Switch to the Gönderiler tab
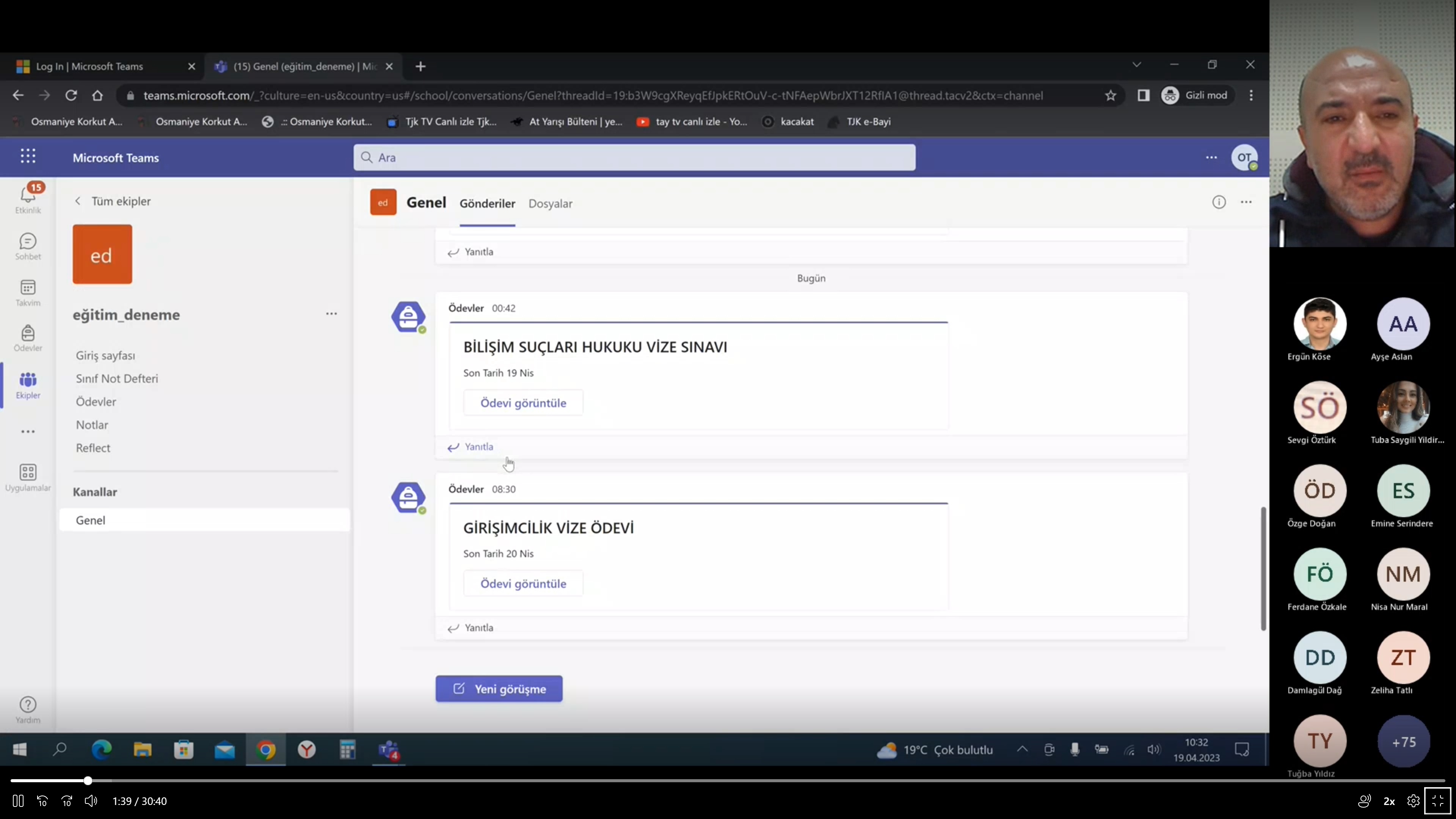1456x819 pixels. pos(487,204)
